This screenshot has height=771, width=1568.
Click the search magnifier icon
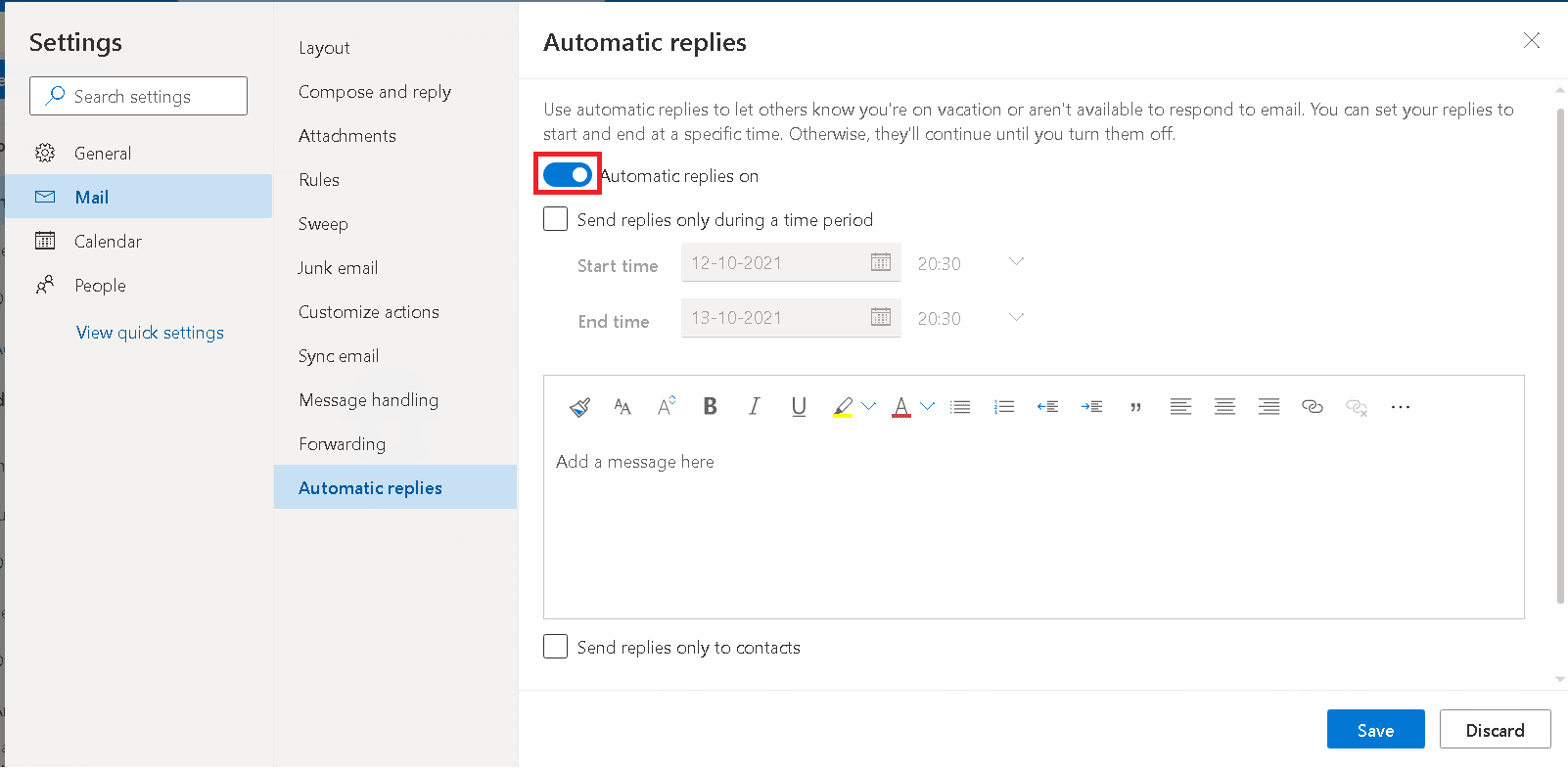coord(56,95)
